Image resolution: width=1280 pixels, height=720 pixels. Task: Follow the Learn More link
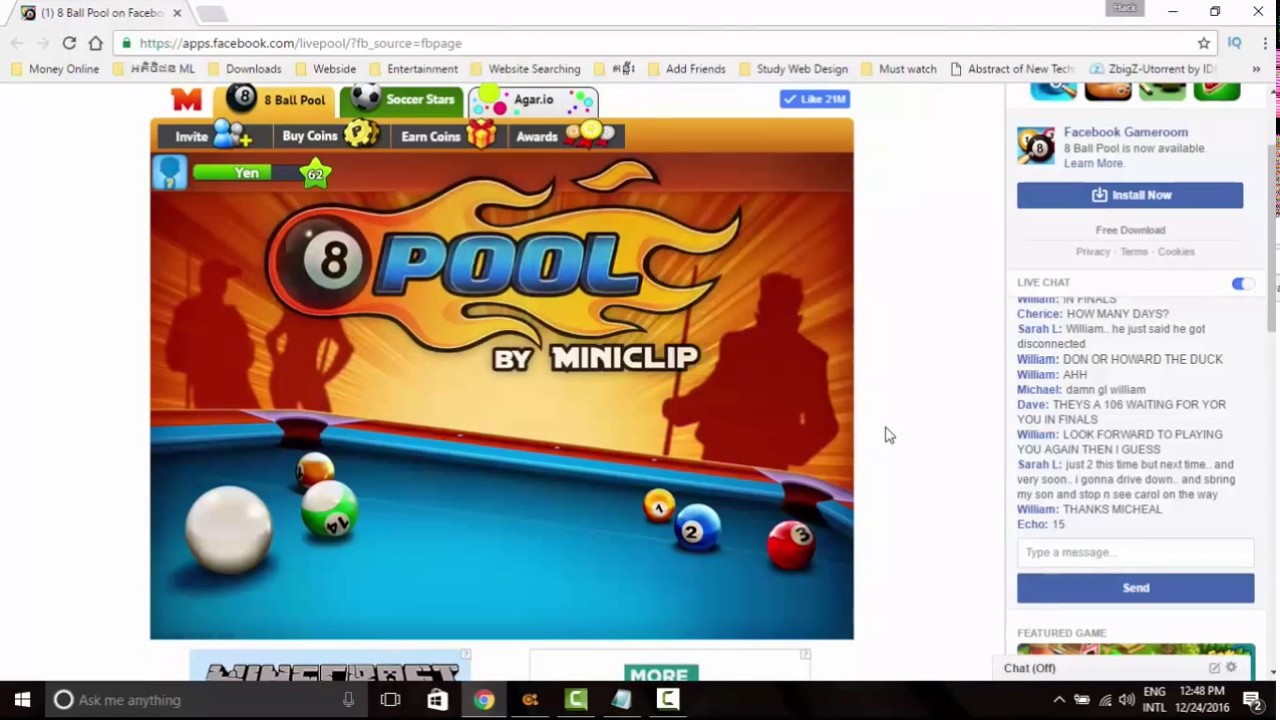[x=1093, y=163]
